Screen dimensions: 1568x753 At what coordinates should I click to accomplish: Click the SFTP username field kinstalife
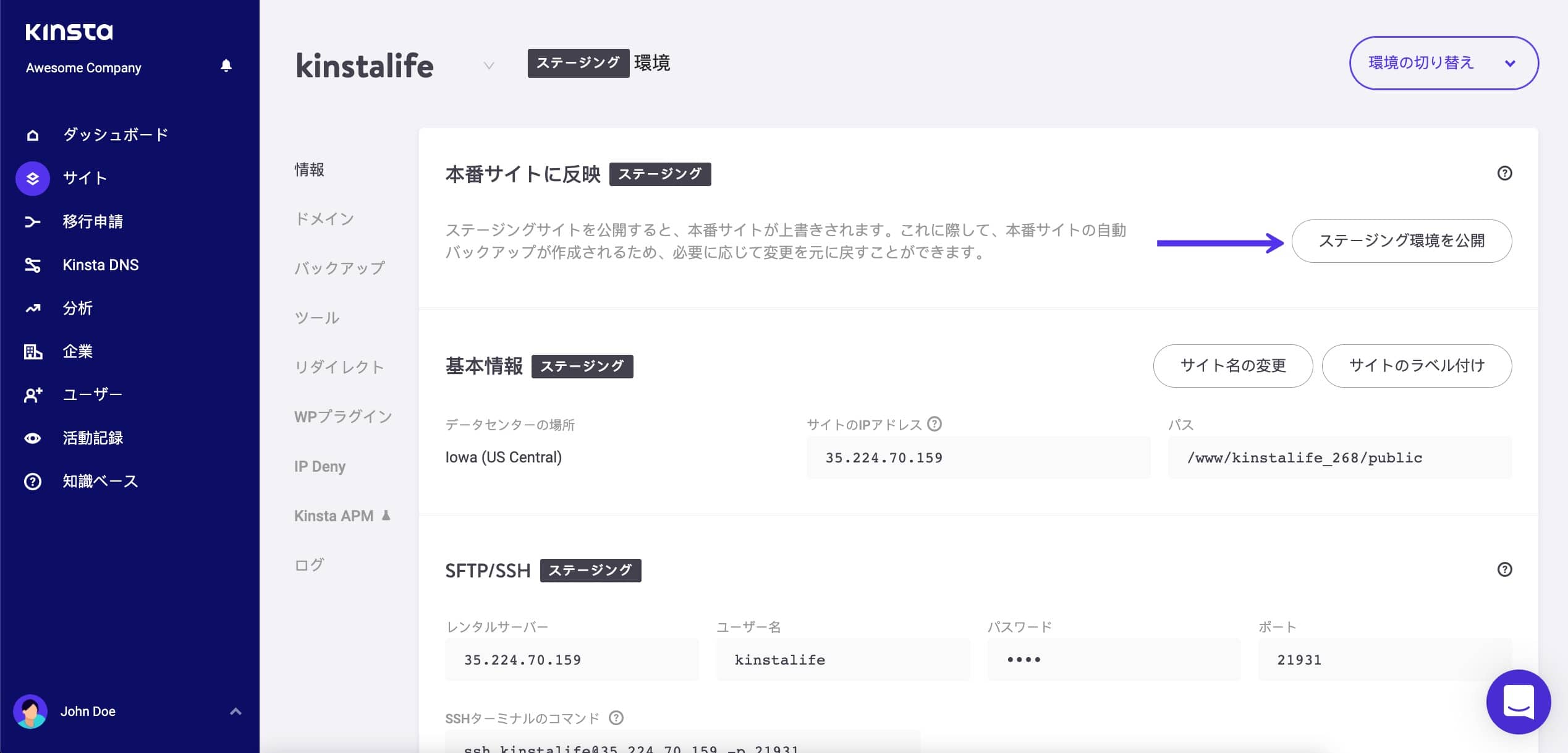pos(843,660)
